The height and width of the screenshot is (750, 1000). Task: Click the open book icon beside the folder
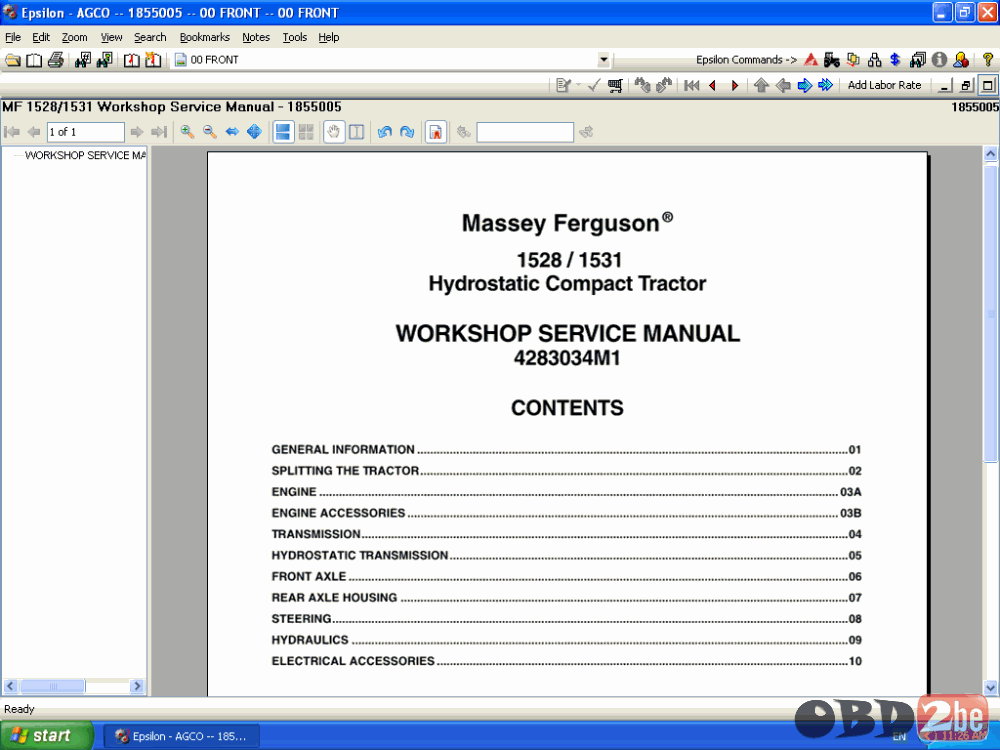[x=34, y=61]
